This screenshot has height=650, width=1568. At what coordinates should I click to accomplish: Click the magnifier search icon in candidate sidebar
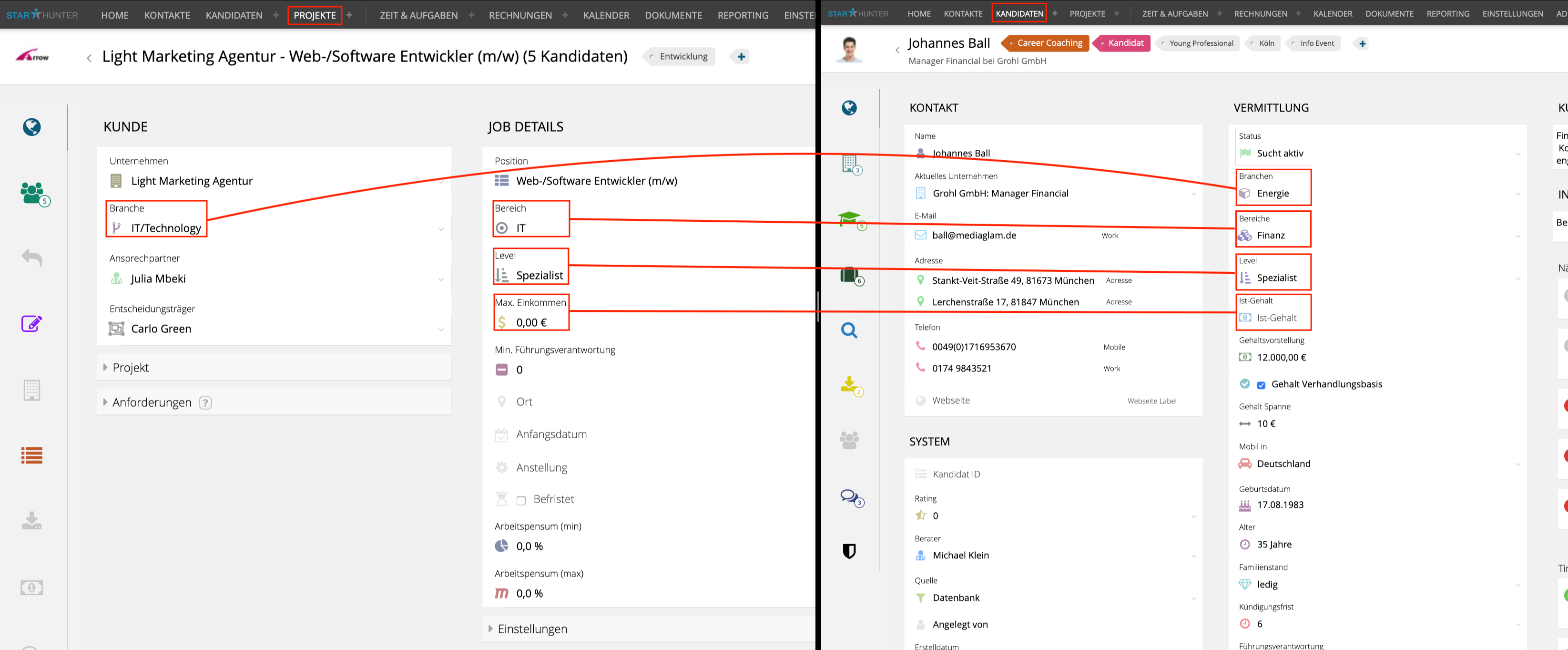[x=849, y=330]
